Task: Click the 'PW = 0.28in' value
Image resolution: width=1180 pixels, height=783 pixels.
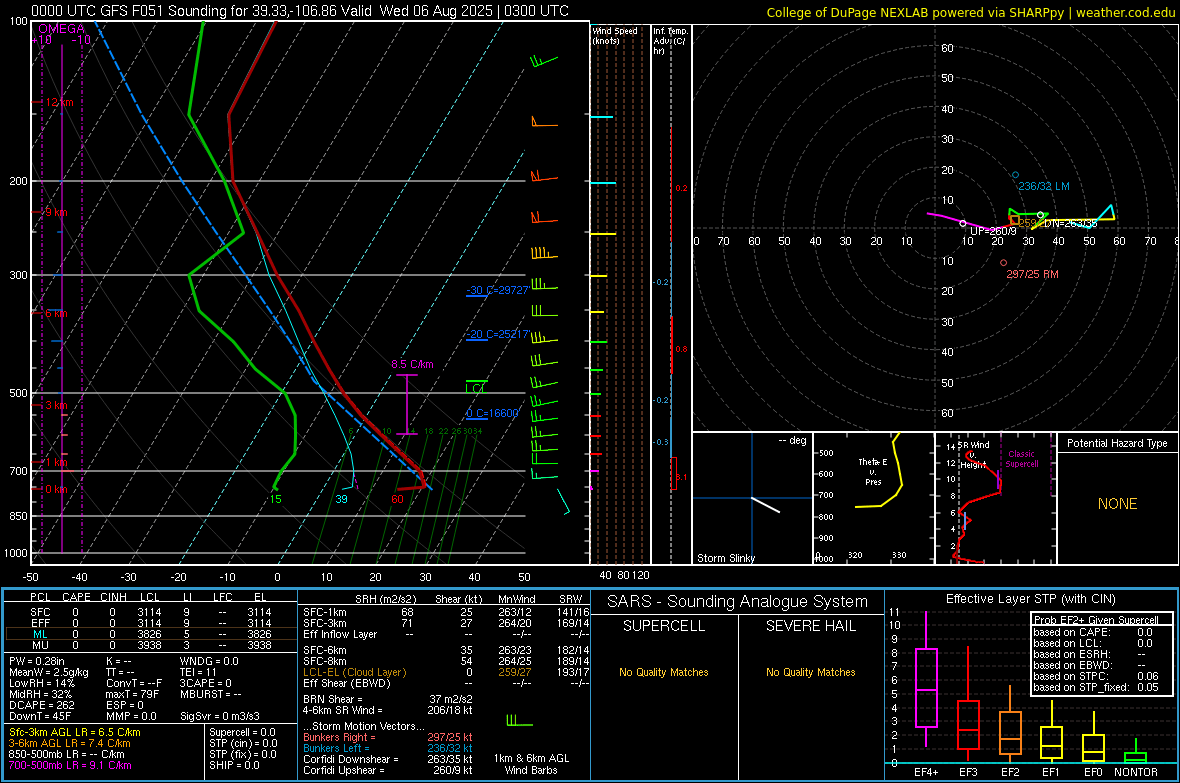Action: point(37,661)
